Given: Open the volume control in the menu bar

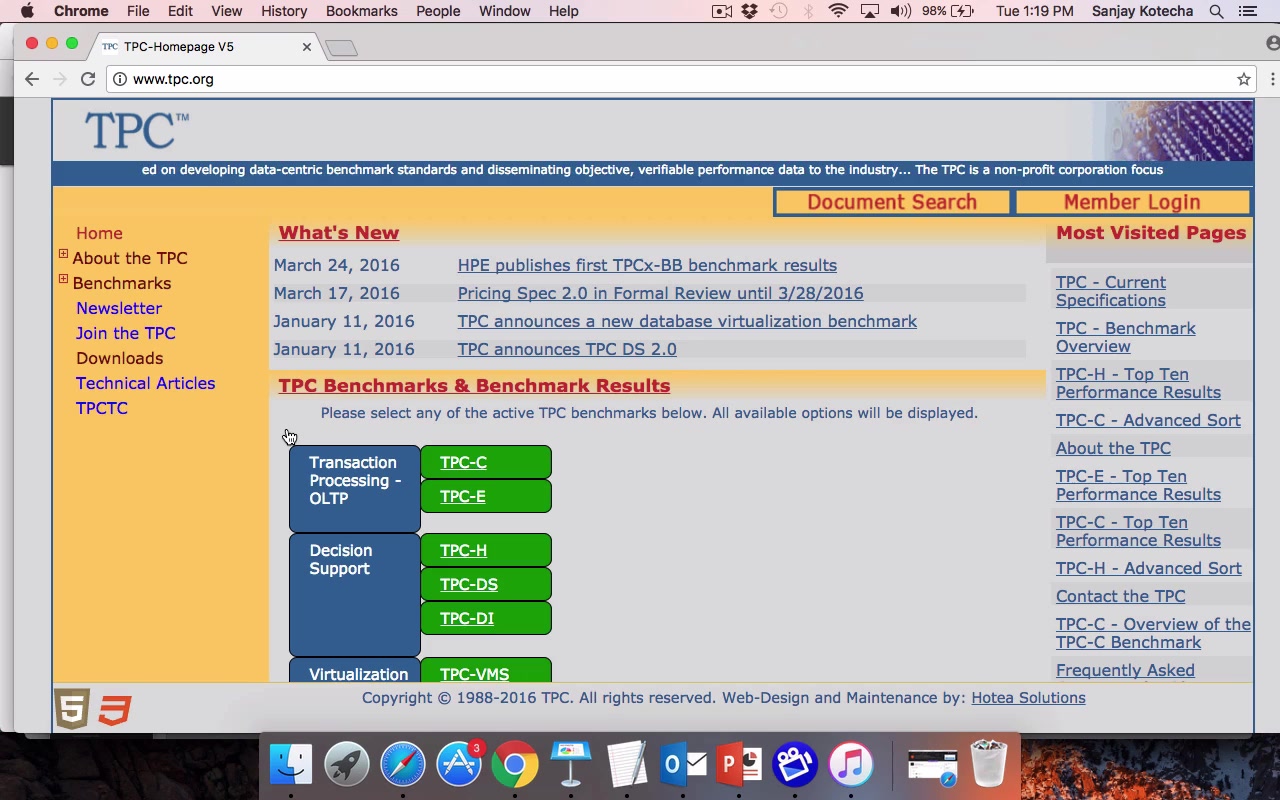Looking at the screenshot, I should [900, 11].
